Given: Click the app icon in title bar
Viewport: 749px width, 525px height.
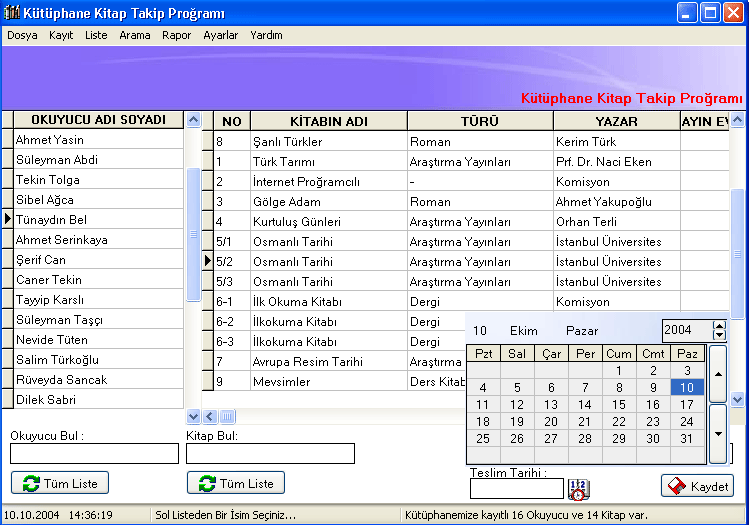Looking at the screenshot, I should point(13,13).
